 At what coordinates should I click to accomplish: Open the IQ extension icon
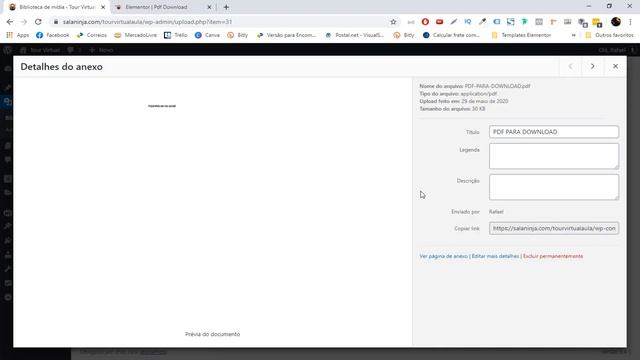468,22
